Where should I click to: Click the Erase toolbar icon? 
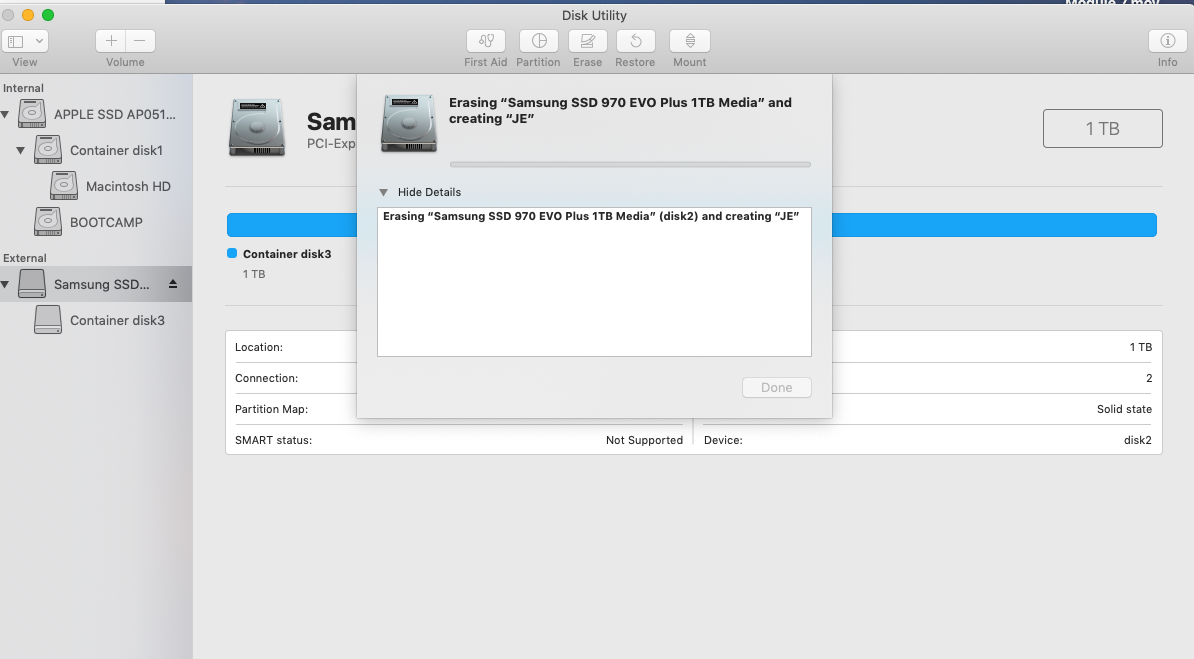pos(587,41)
